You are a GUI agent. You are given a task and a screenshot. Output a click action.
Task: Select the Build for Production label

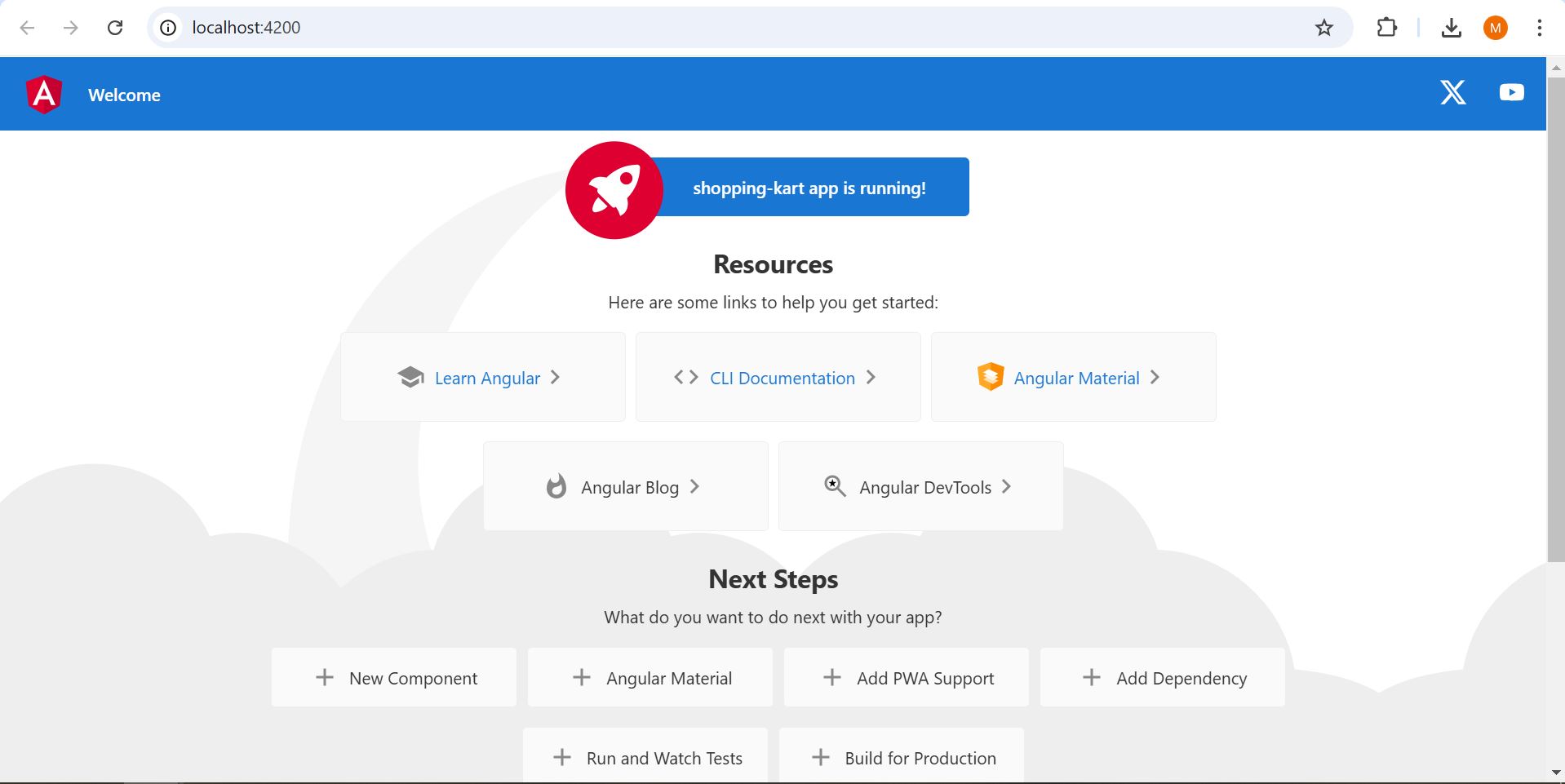920,758
